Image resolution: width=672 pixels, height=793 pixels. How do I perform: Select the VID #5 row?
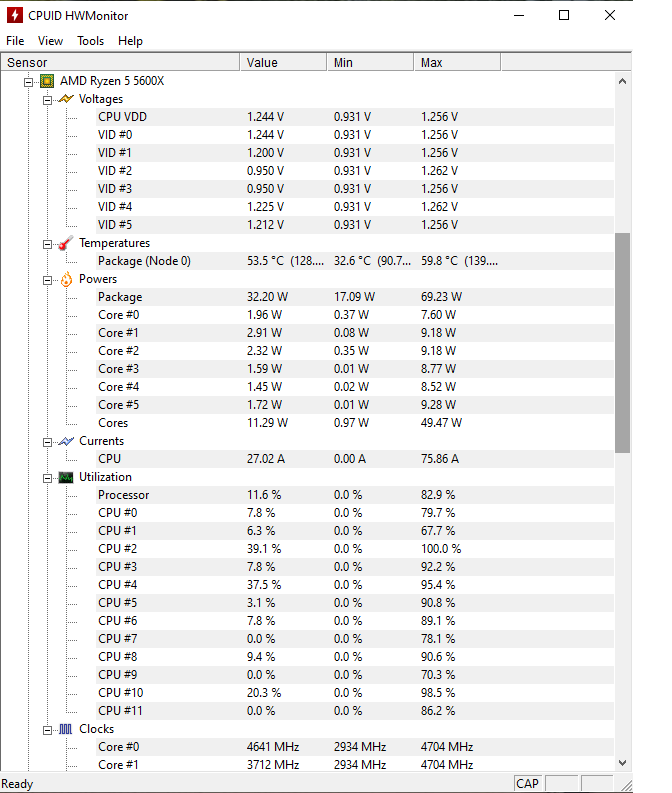click(355, 225)
